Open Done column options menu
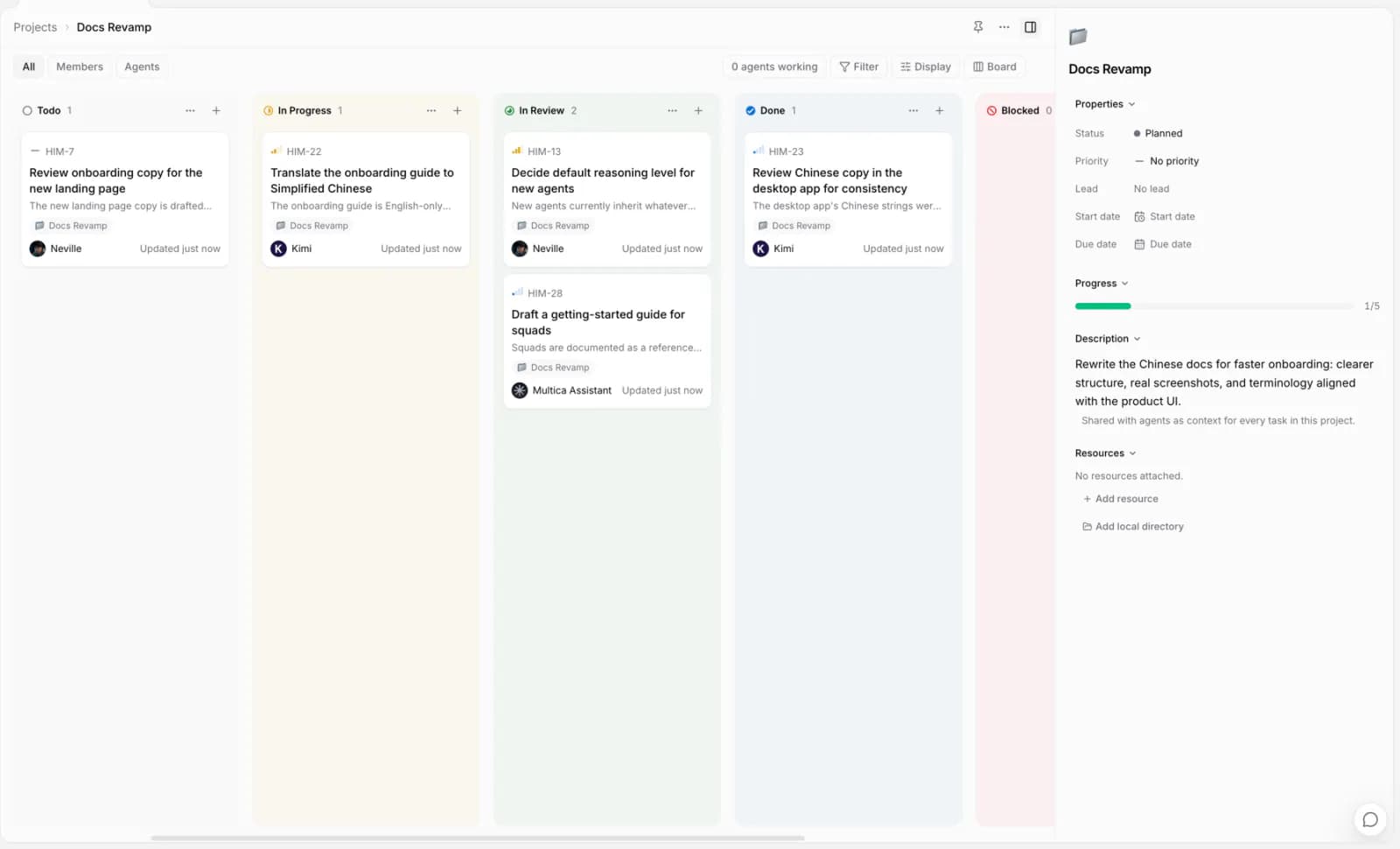1400x849 pixels. (913, 110)
